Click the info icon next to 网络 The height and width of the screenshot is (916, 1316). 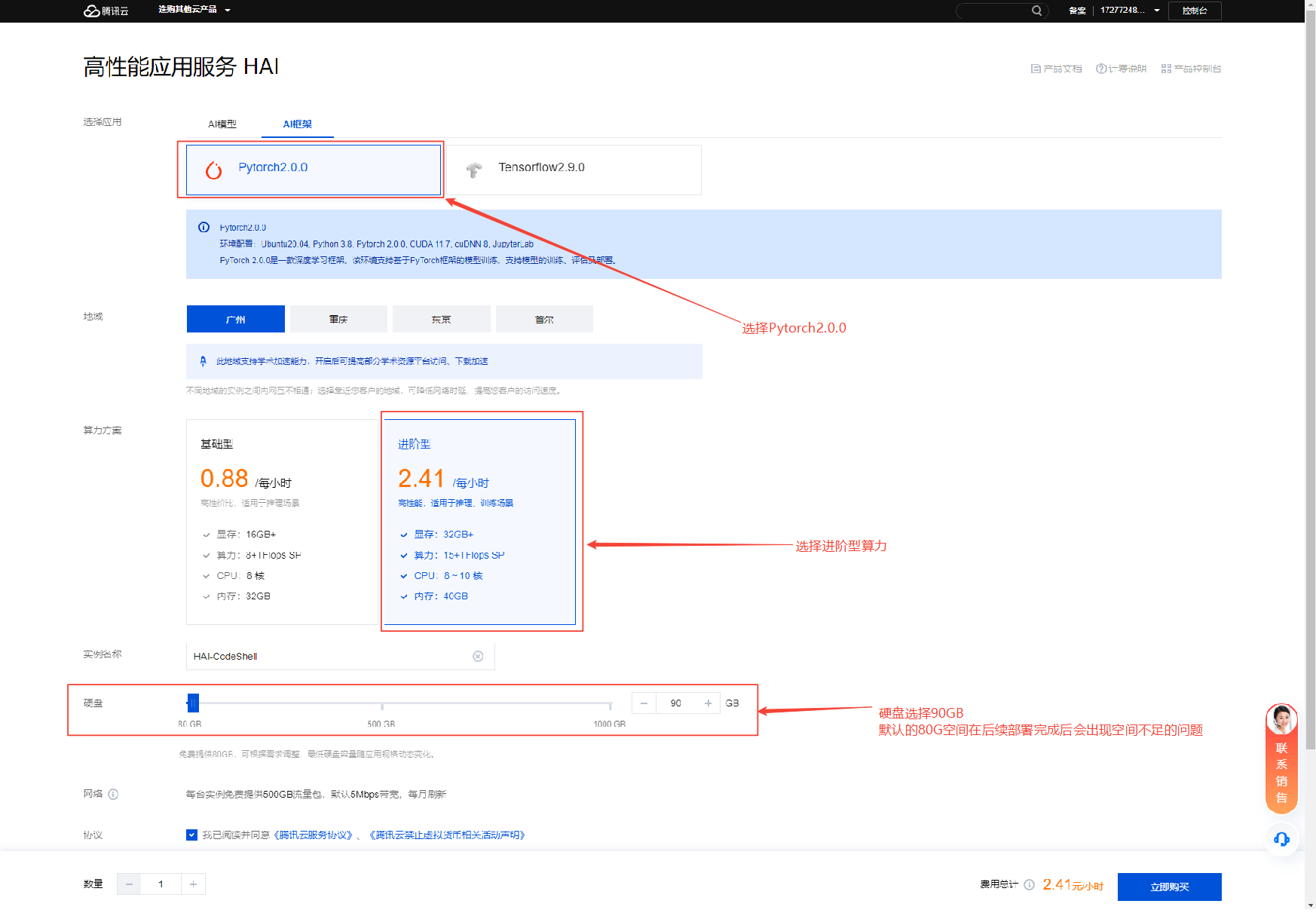click(x=113, y=794)
